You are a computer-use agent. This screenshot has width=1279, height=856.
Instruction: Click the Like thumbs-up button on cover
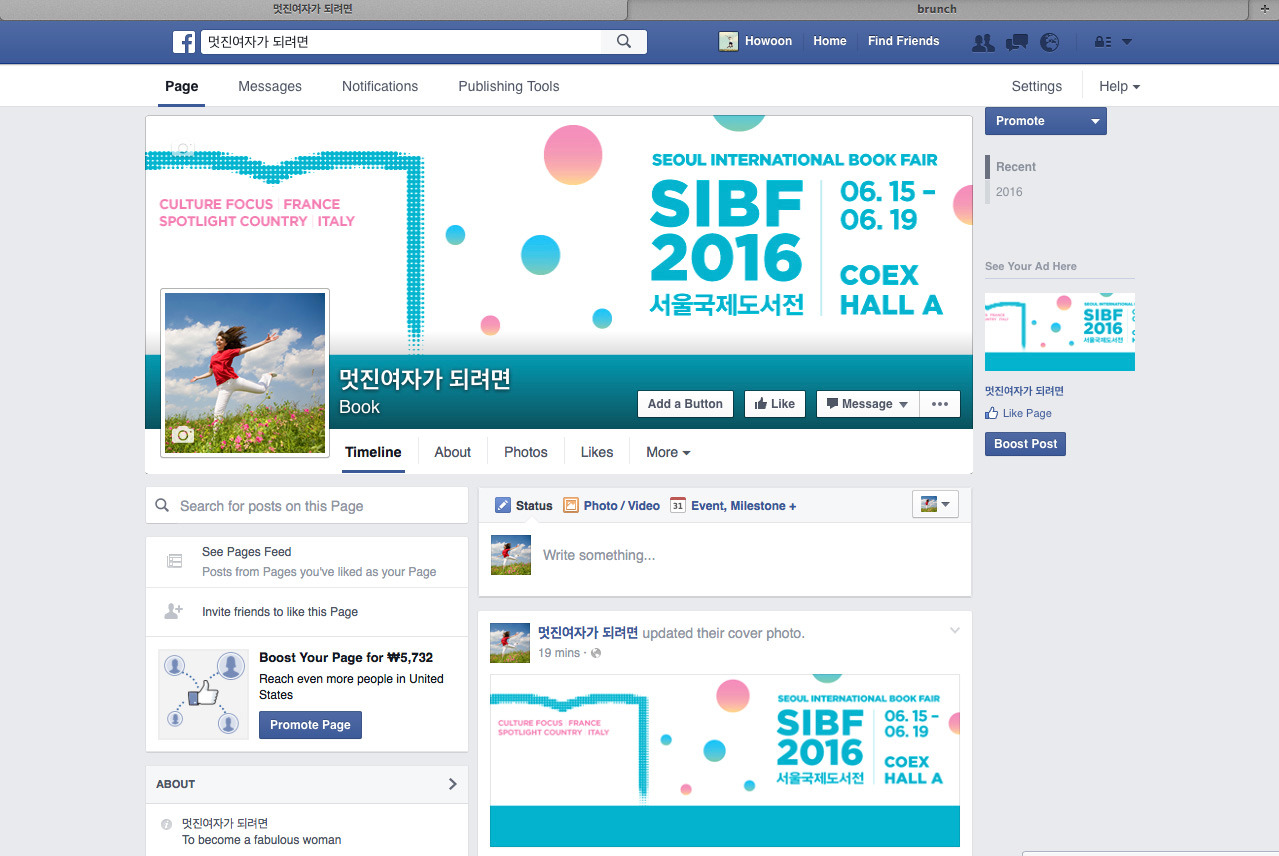(x=775, y=404)
